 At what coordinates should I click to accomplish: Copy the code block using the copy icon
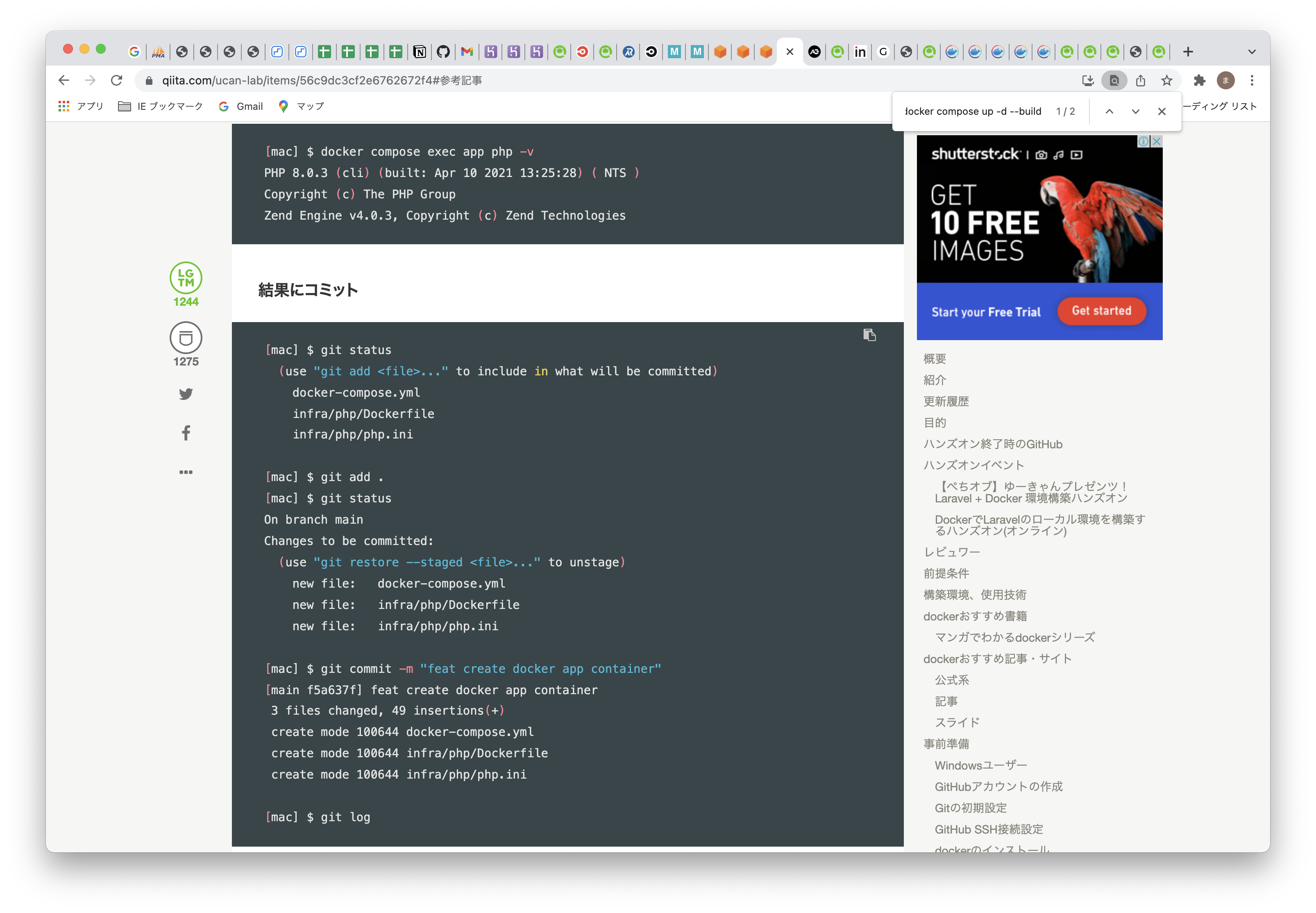[x=870, y=335]
